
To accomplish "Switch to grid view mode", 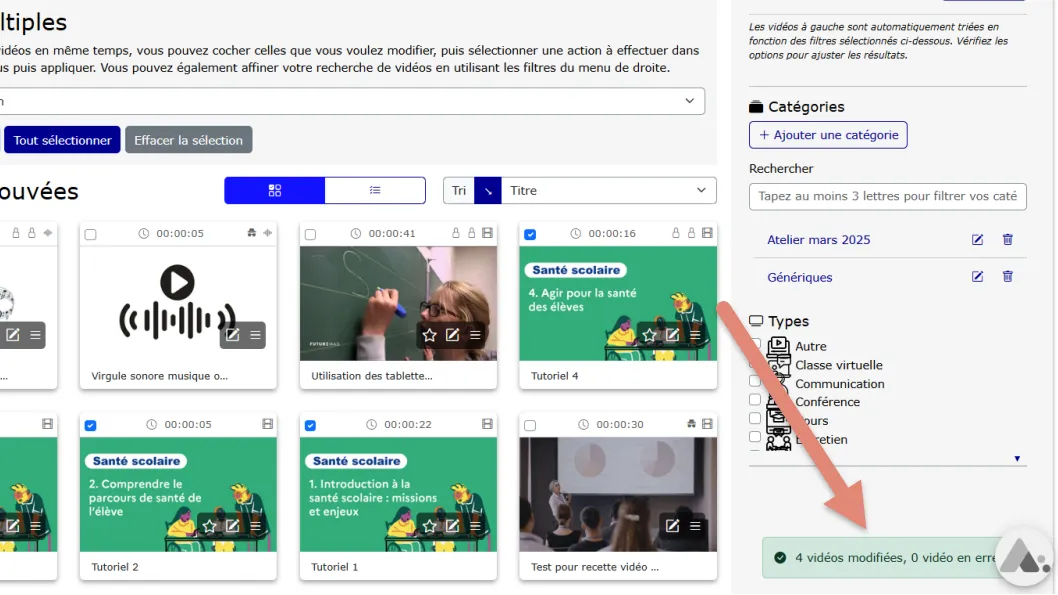I will click(x=275, y=190).
